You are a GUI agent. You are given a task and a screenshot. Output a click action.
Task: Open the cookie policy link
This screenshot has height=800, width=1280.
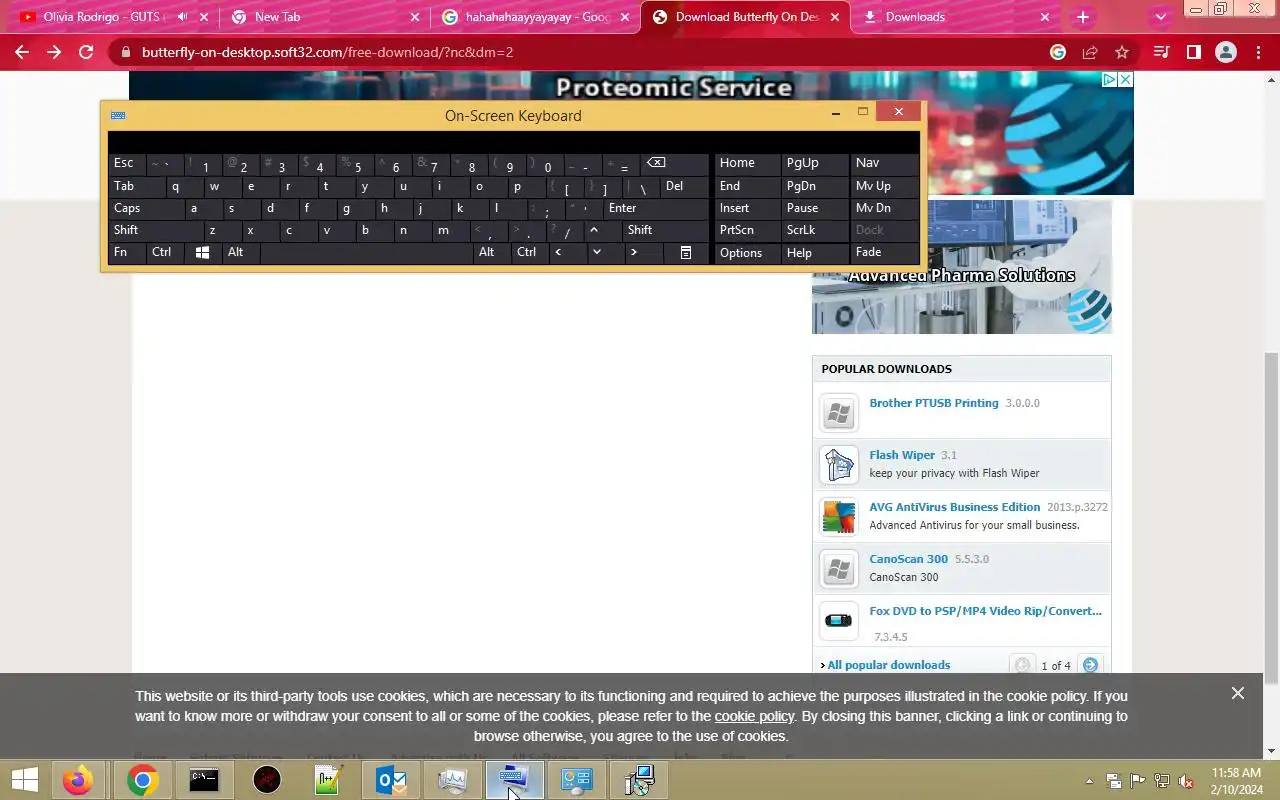pos(754,716)
